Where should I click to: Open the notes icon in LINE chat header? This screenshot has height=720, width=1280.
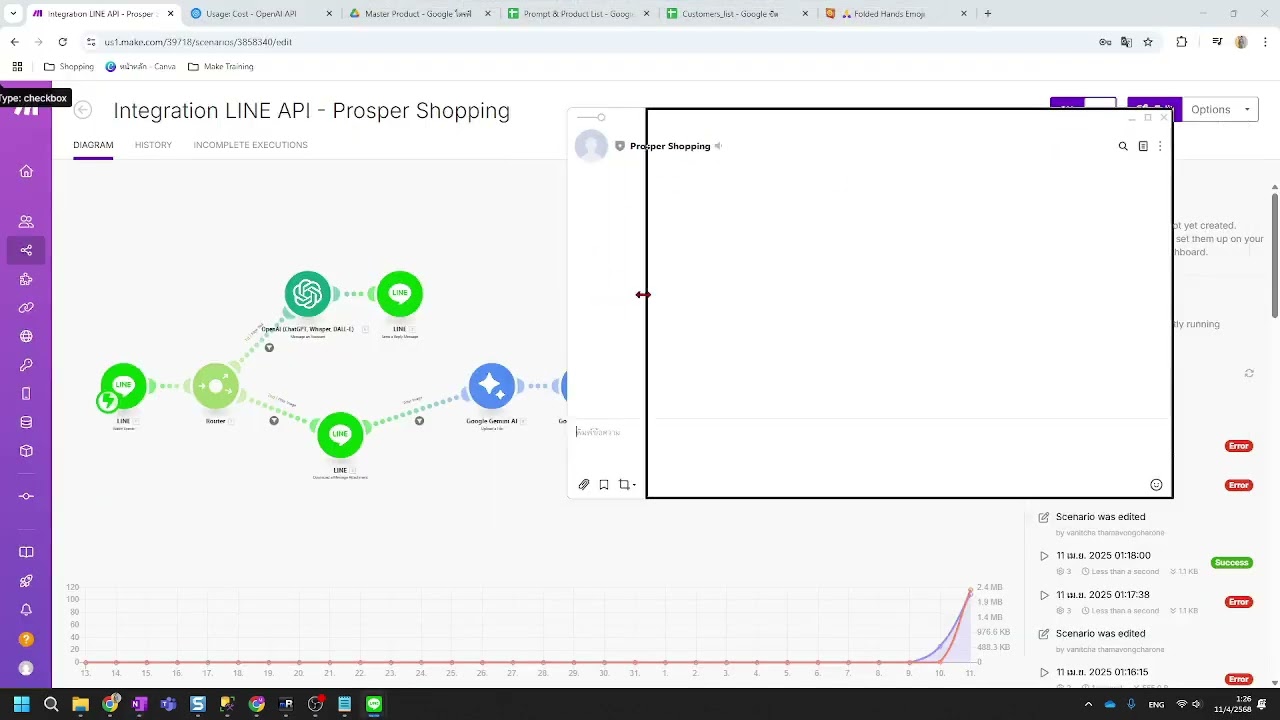click(x=1143, y=146)
